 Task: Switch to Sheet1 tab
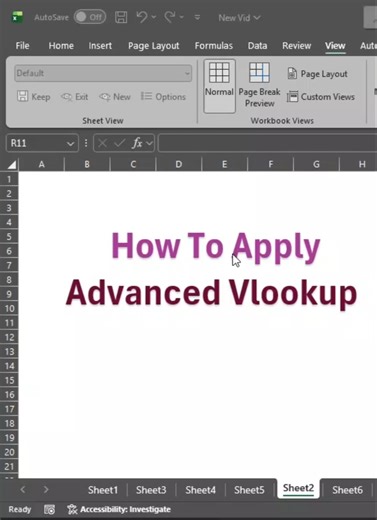pyautogui.click(x=103, y=490)
